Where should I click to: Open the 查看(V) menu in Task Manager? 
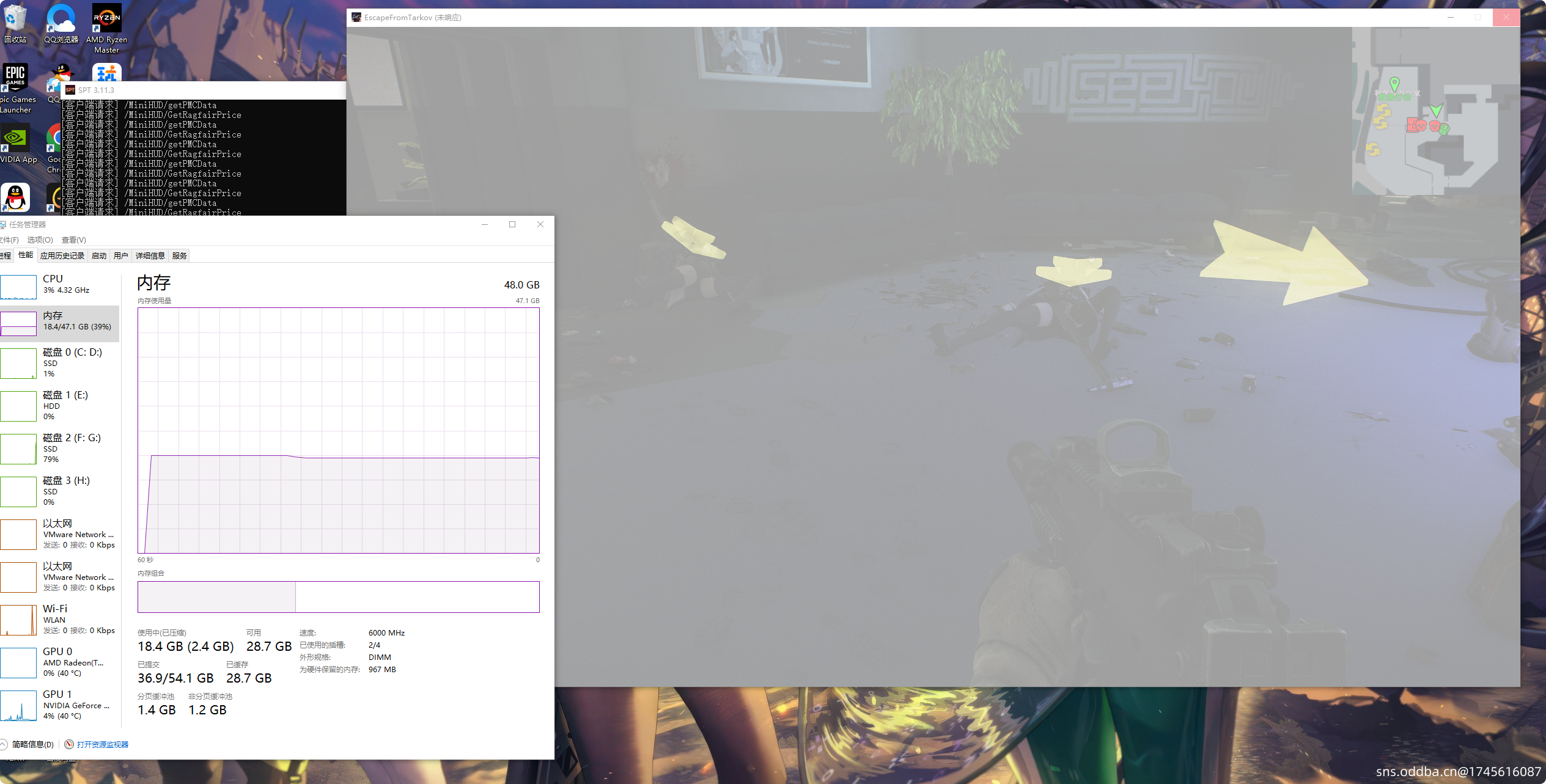pos(74,240)
